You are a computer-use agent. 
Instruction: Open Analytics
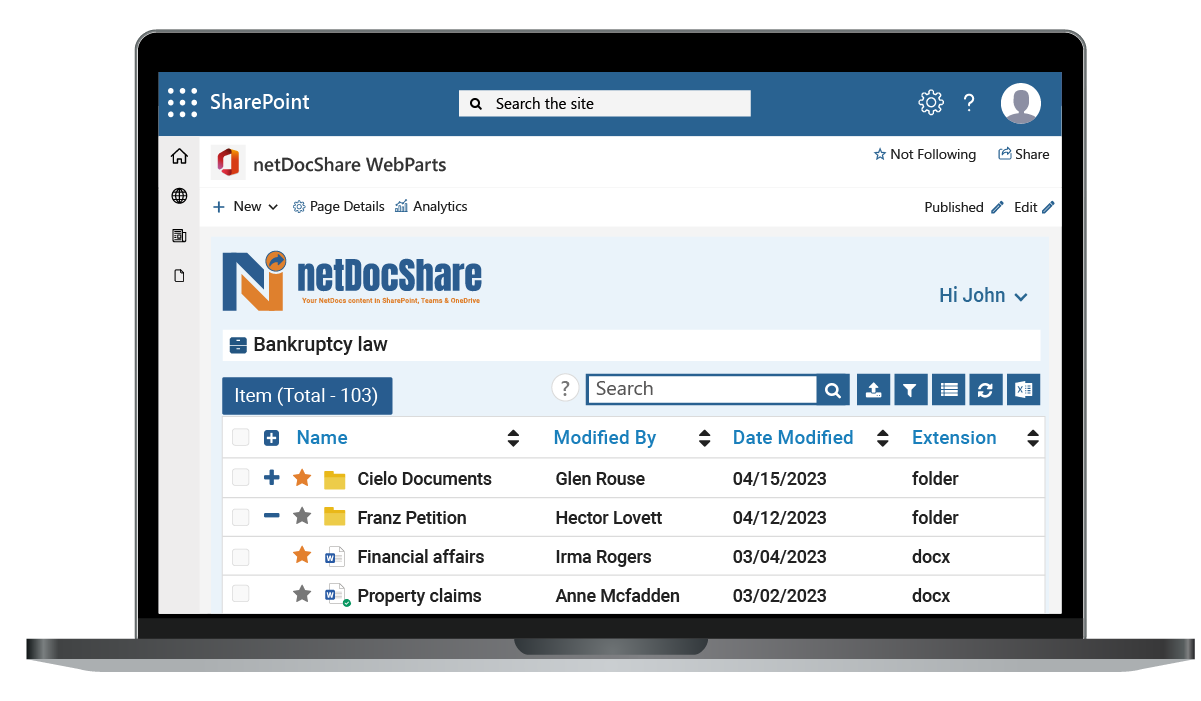point(431,206)
